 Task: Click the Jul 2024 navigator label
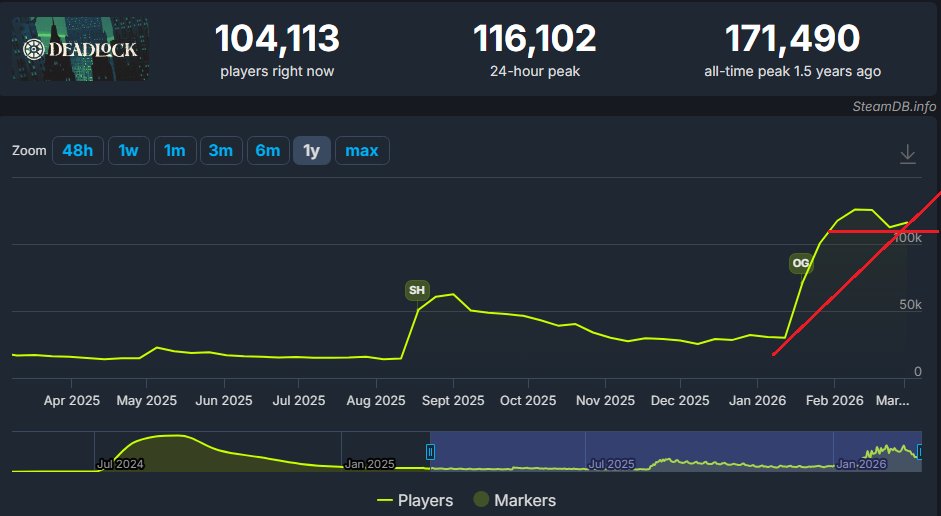pyautogui.click(x=120, y=464)
